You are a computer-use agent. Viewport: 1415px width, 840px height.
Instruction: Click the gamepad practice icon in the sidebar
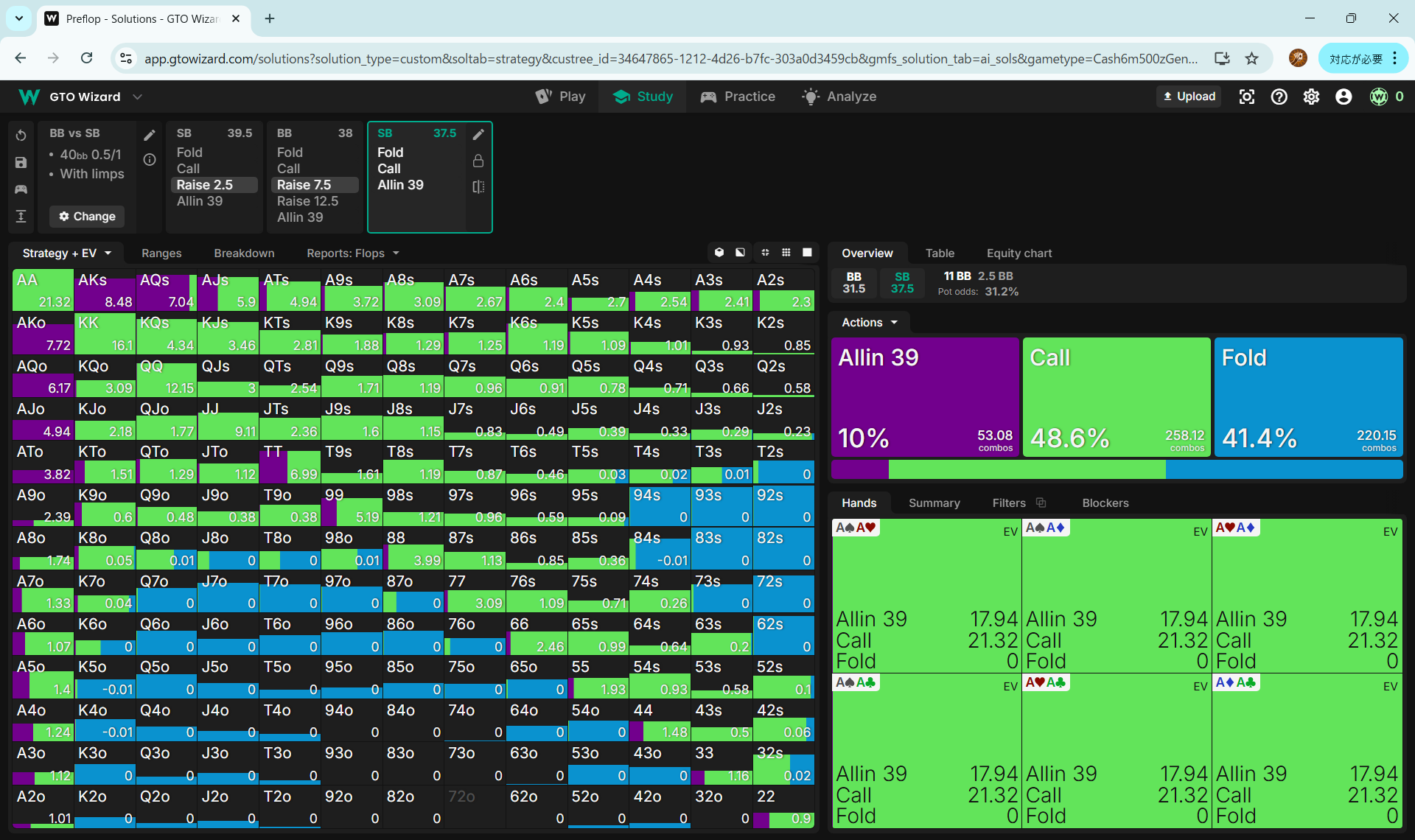pyautogui.click(x=21, y=189)
